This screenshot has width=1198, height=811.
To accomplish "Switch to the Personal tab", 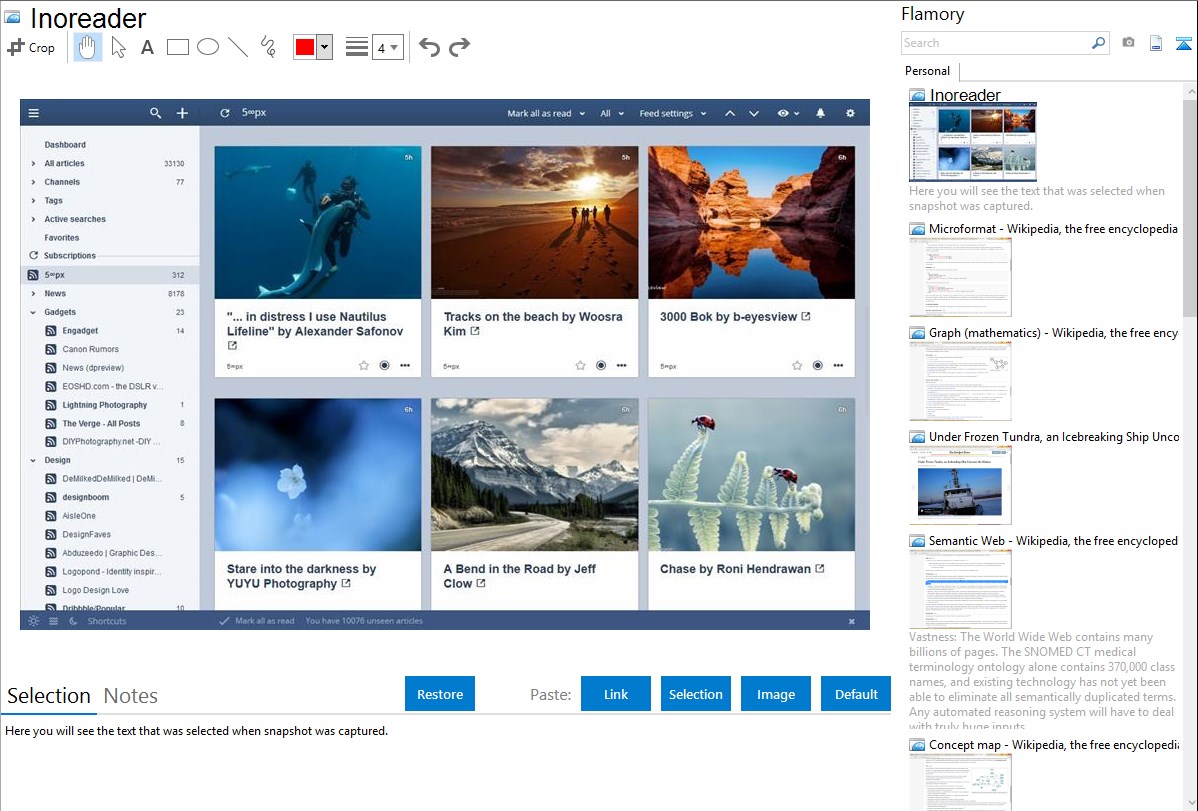I will (x=927, y=71).
